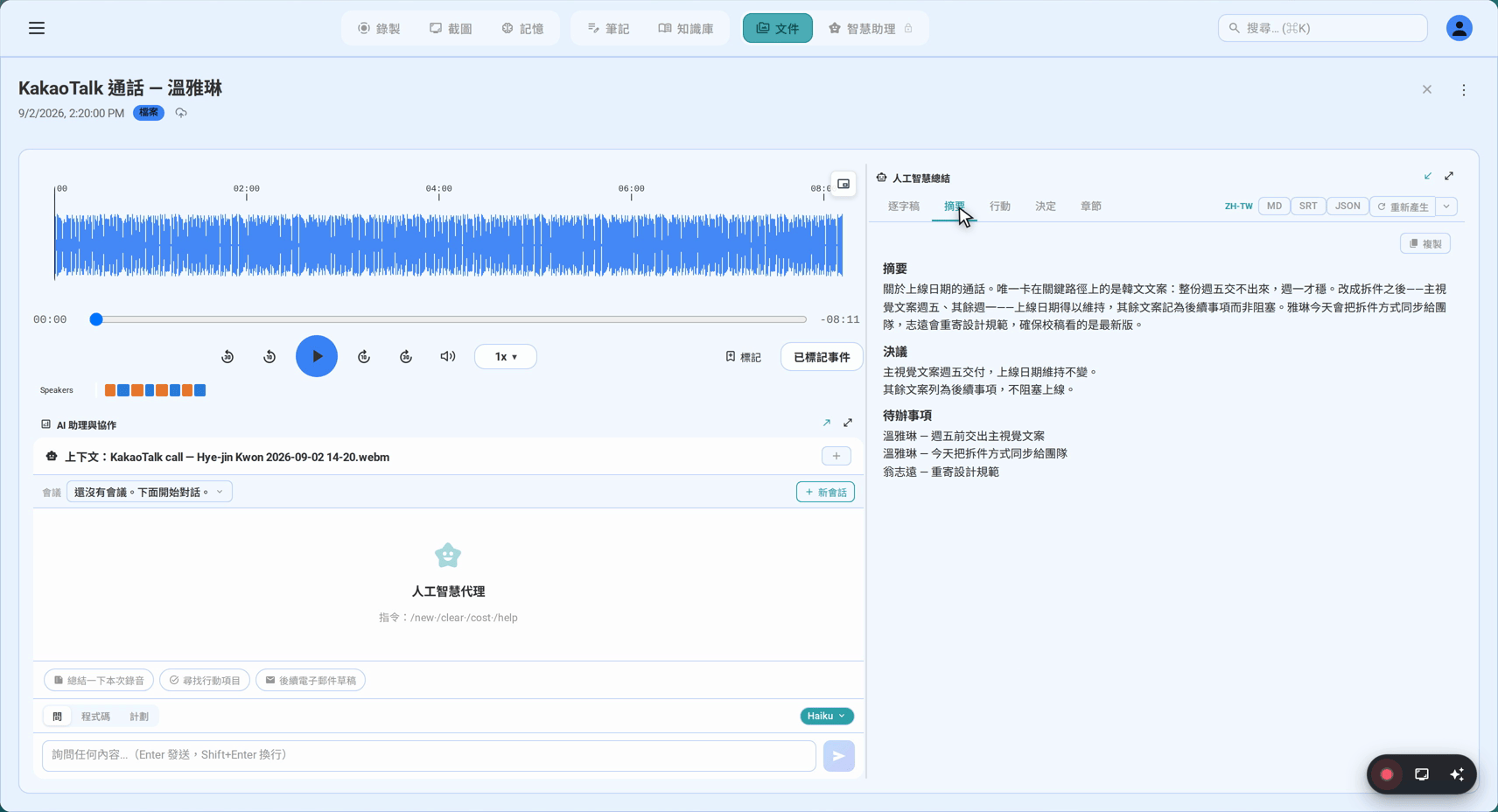Switch to the 截圖 screenshot tab

451,28
